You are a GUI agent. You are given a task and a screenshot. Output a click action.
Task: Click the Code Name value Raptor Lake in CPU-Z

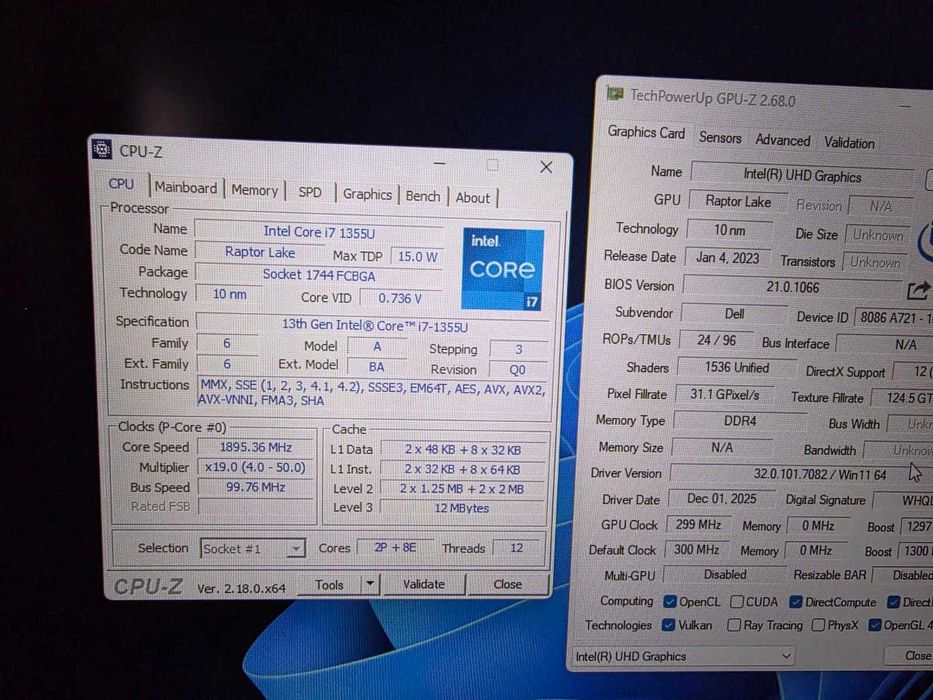click(x=259, y=252)
